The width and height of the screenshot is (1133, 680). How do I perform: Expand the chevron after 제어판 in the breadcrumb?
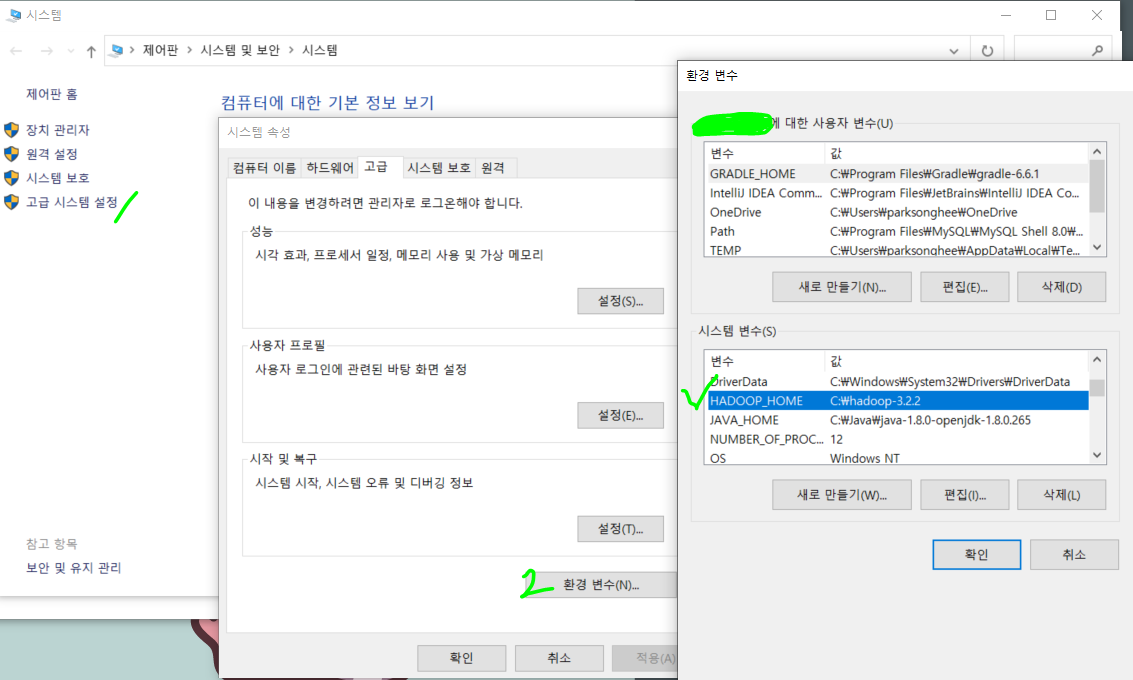[189, 50]
